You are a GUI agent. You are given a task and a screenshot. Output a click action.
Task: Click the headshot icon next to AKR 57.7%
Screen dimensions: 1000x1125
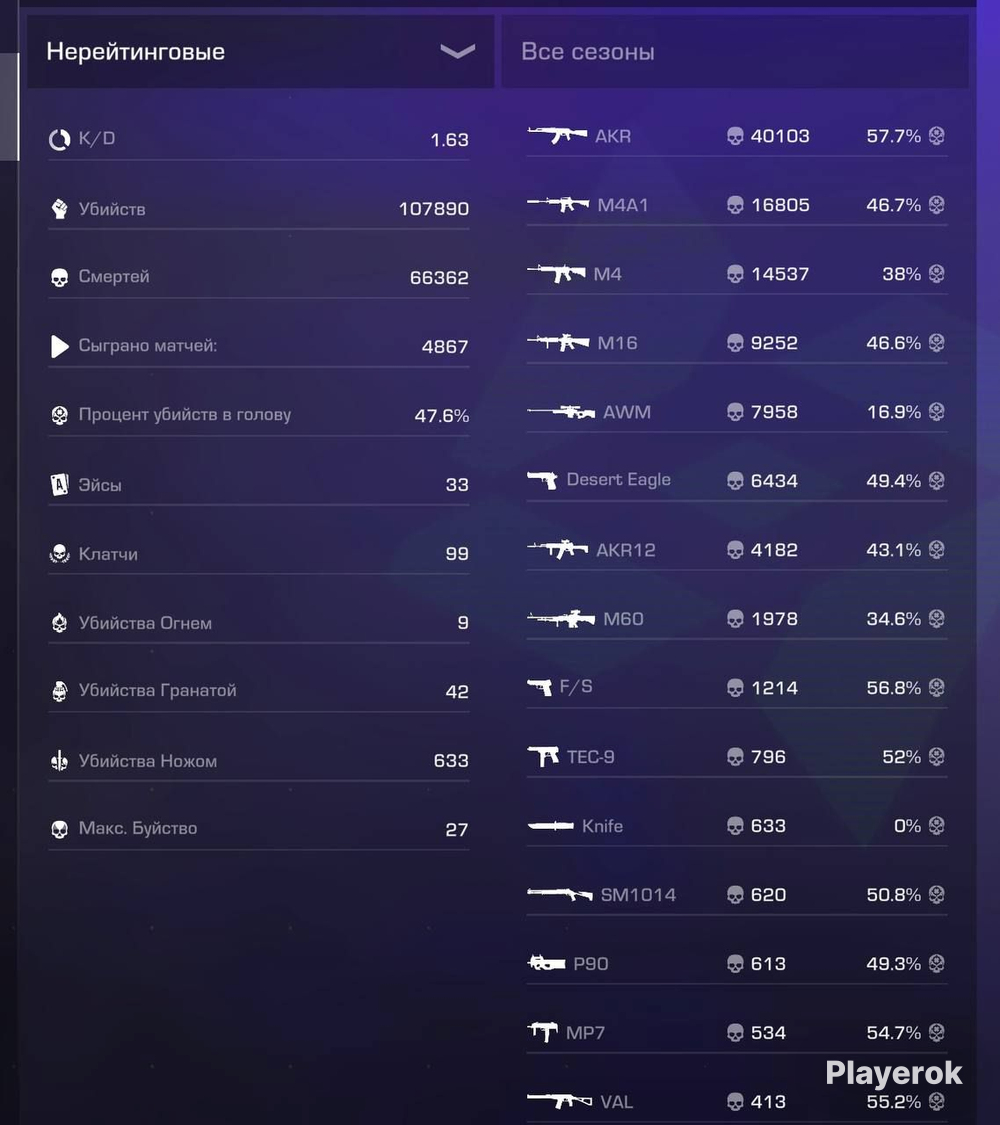936,136
